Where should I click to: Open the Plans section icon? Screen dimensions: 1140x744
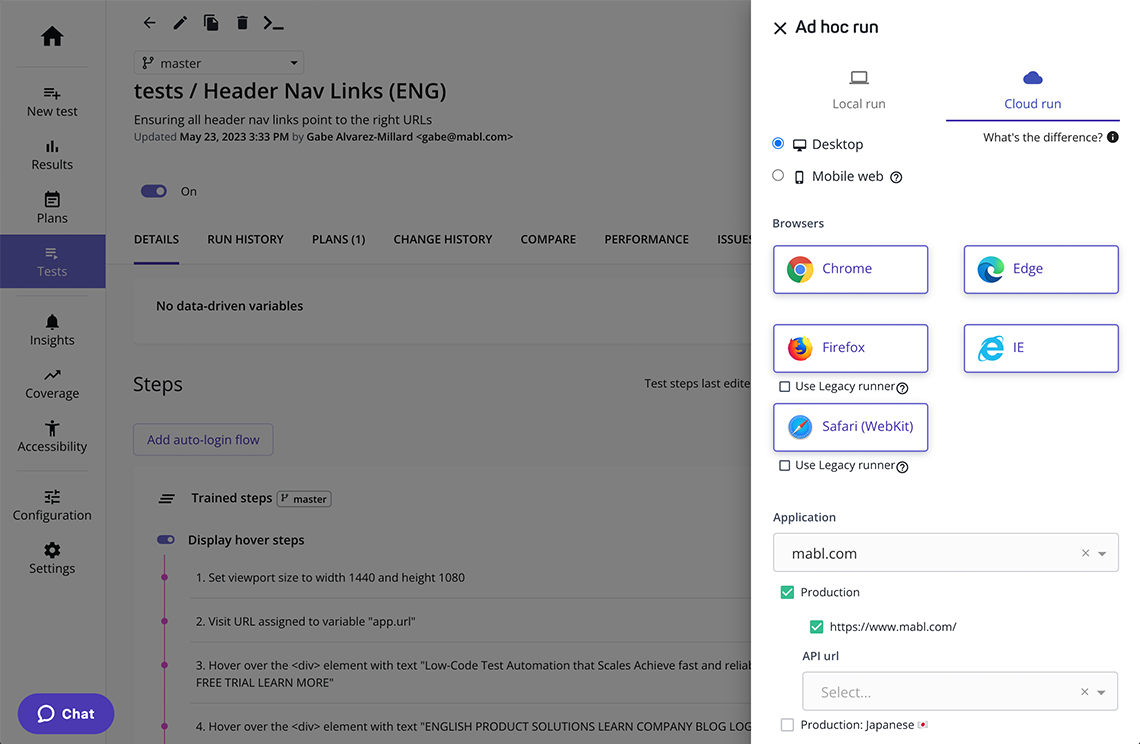coord(52,203)
